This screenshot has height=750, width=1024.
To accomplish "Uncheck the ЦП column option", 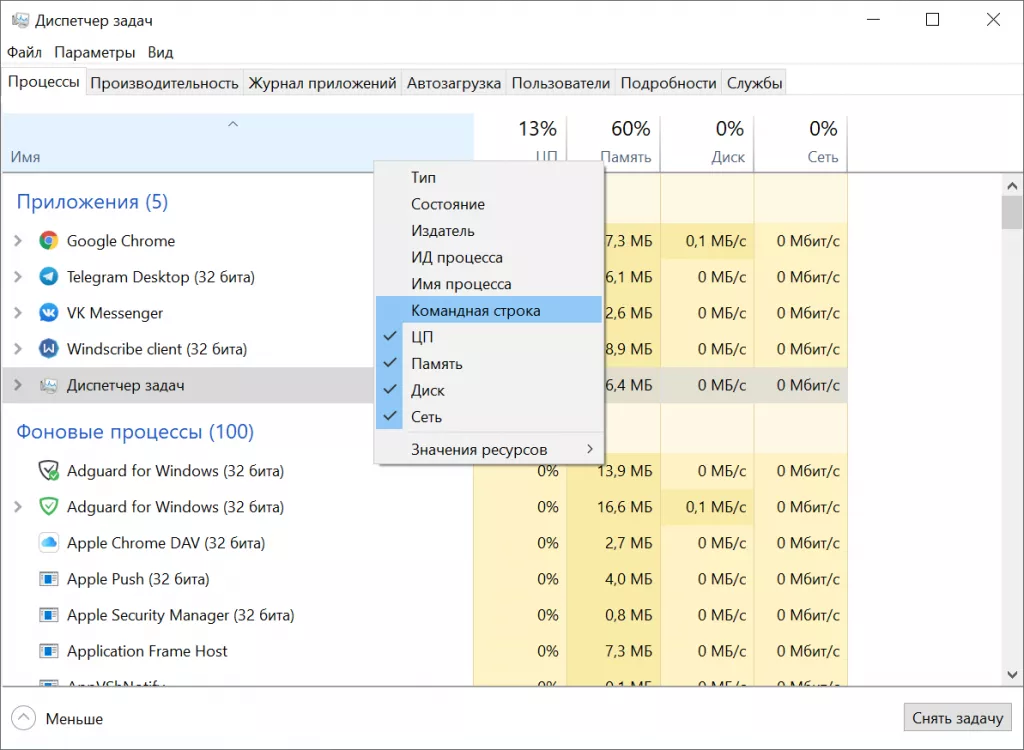I will click(422, 337).
